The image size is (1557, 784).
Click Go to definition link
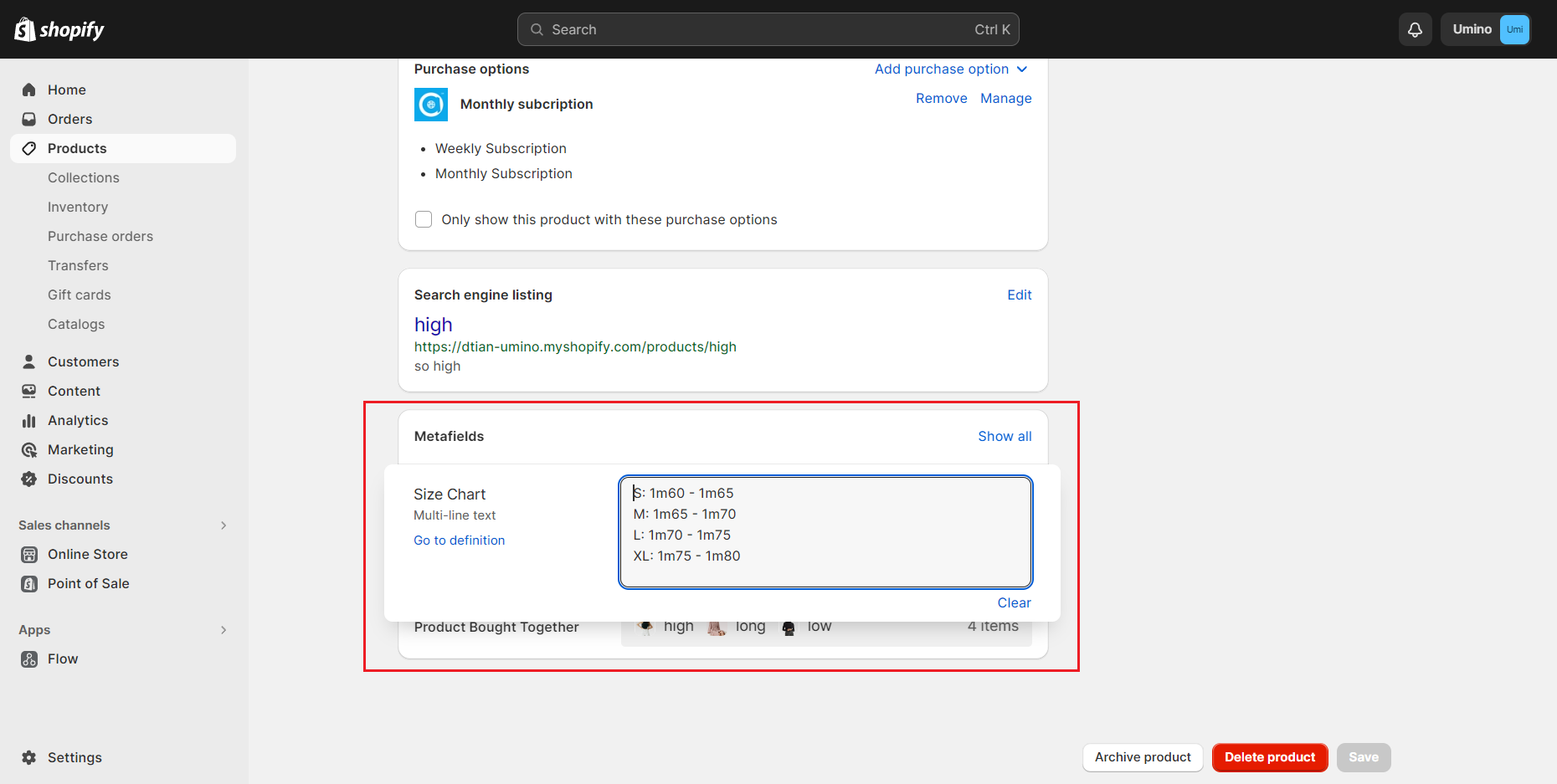point(459,541)
